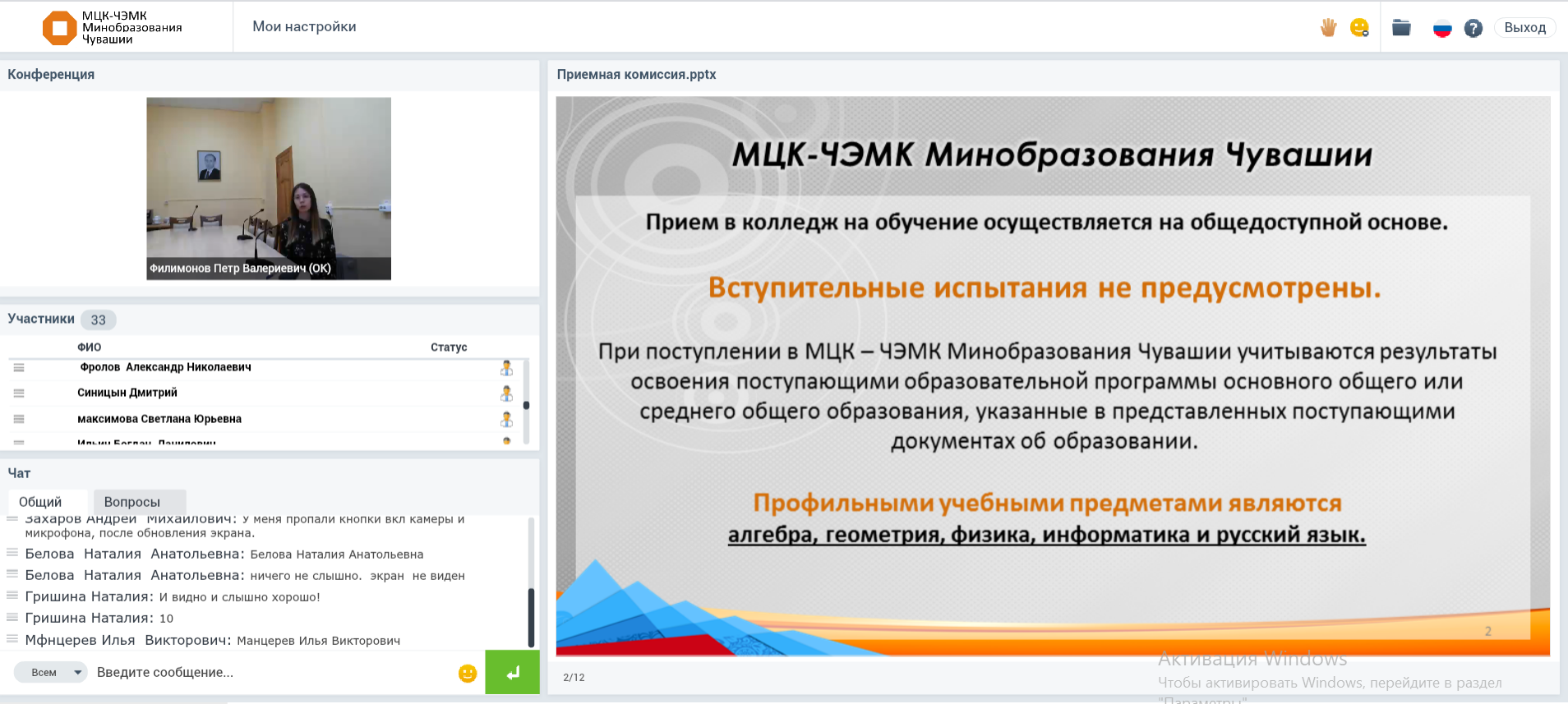1568x704 pixels.
Task: Click chat message 'И видно и слышно хорошо!'
Action: (x=239, y=597)
